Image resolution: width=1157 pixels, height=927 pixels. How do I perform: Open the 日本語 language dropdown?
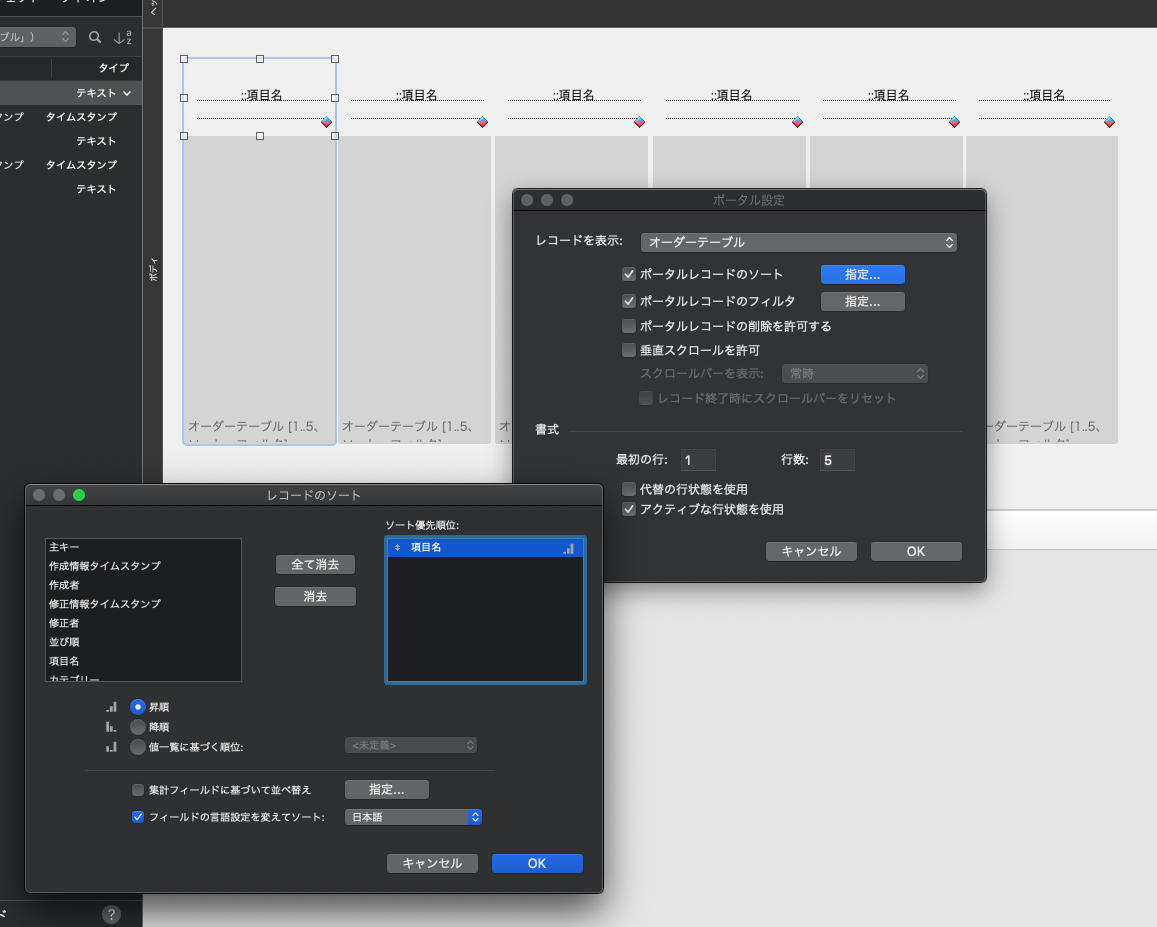tap(413, 816)
